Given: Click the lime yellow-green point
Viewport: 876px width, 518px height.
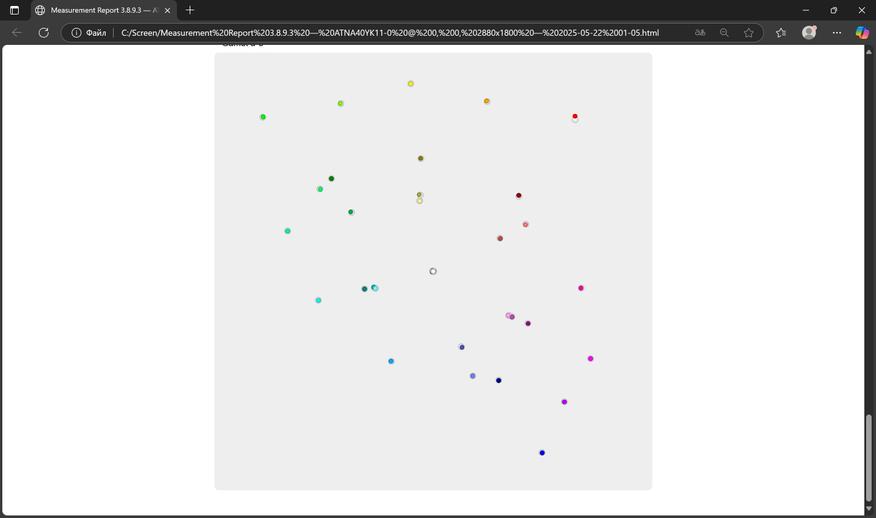Looking at the screenshot, I should (340, 103).
